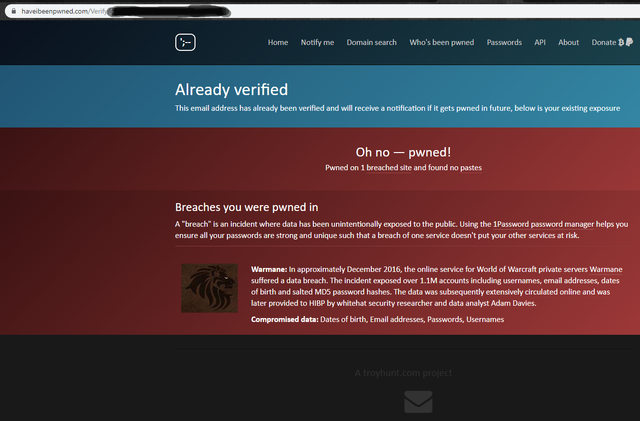Click the troyhunt.com project footer link

click(x=403, y=373)
